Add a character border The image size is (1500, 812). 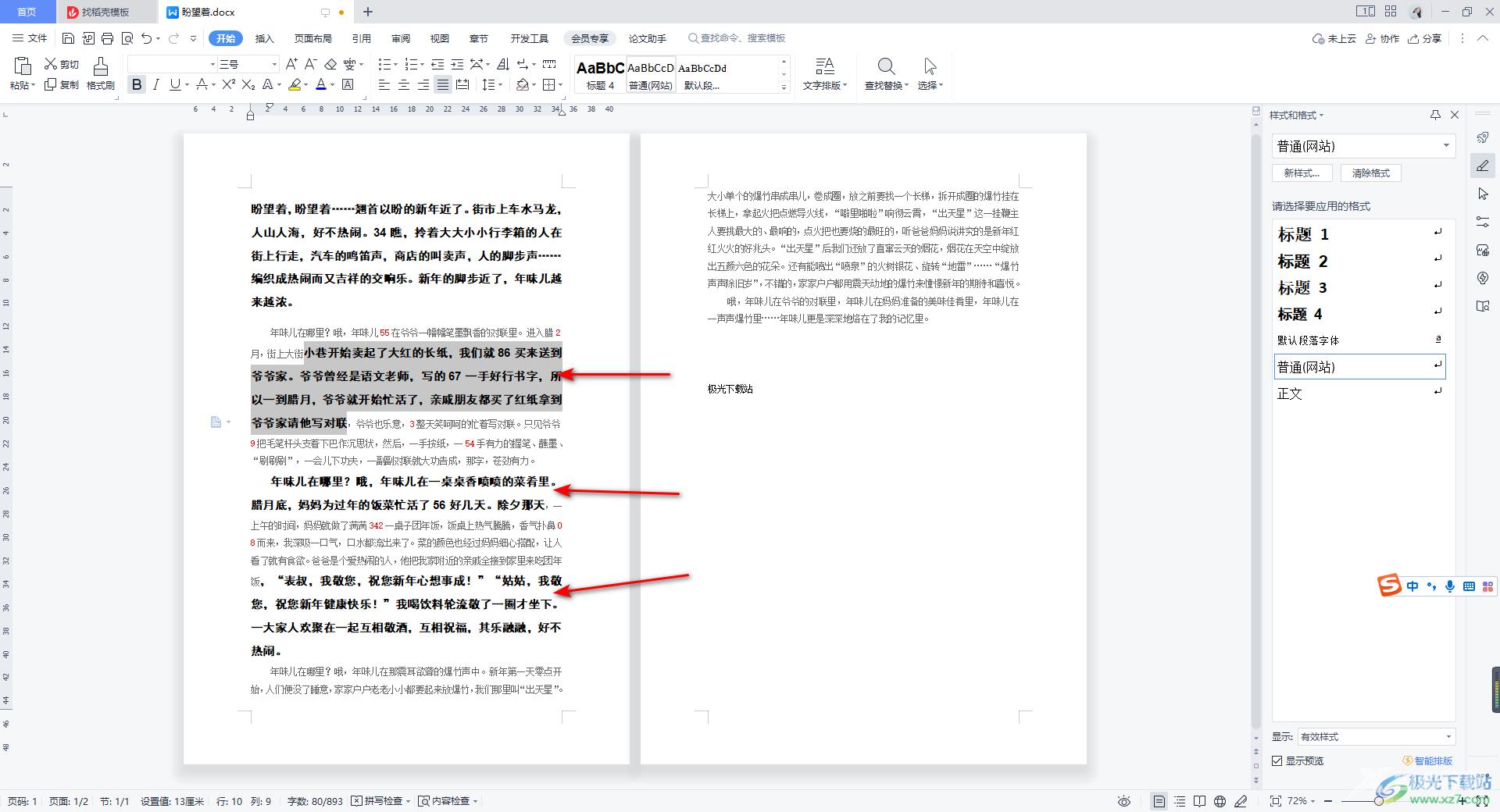pyautogui.click(x=348, y=84)
